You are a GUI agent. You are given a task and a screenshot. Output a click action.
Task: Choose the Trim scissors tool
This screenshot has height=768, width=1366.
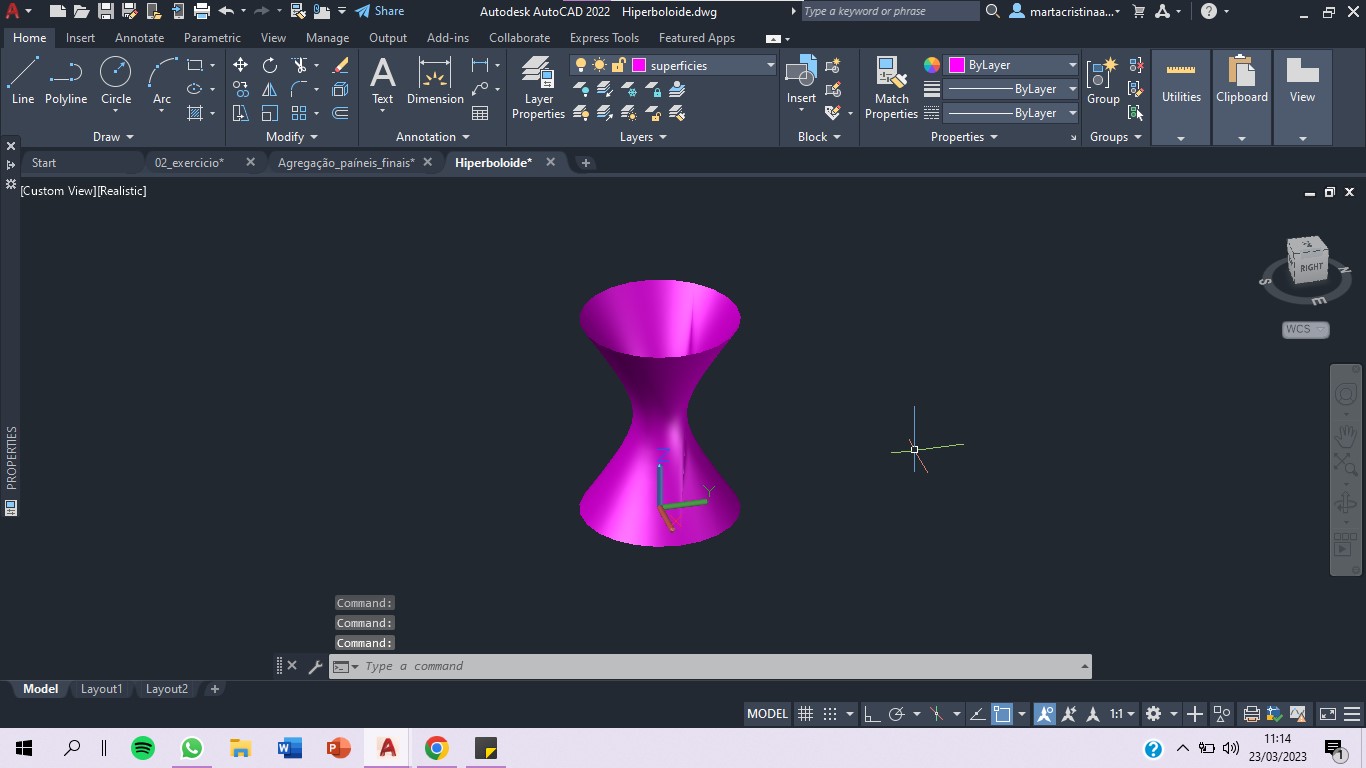(299, 65)
